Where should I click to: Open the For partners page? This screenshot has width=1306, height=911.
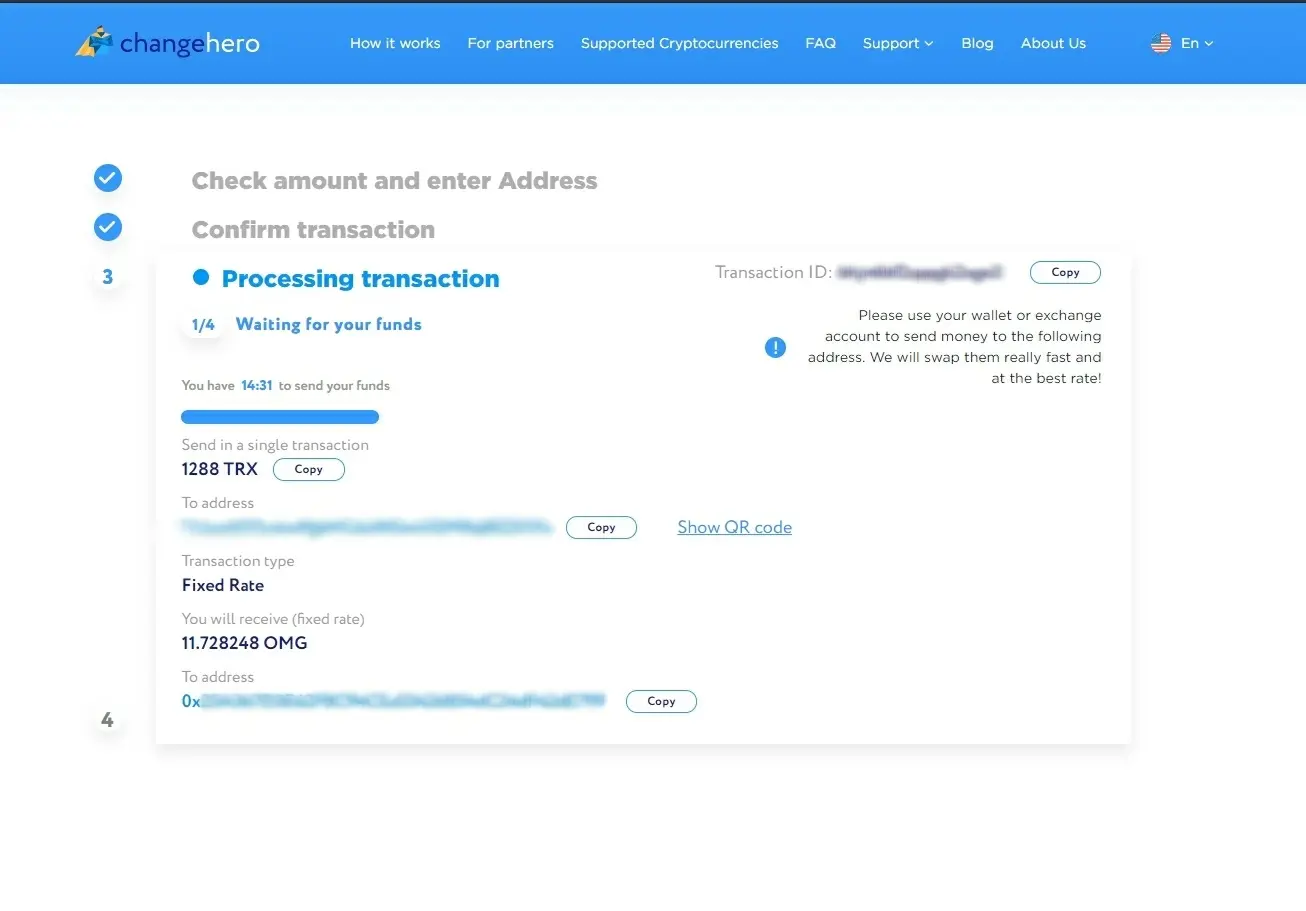pyautogui.click(x=510, y=43)
